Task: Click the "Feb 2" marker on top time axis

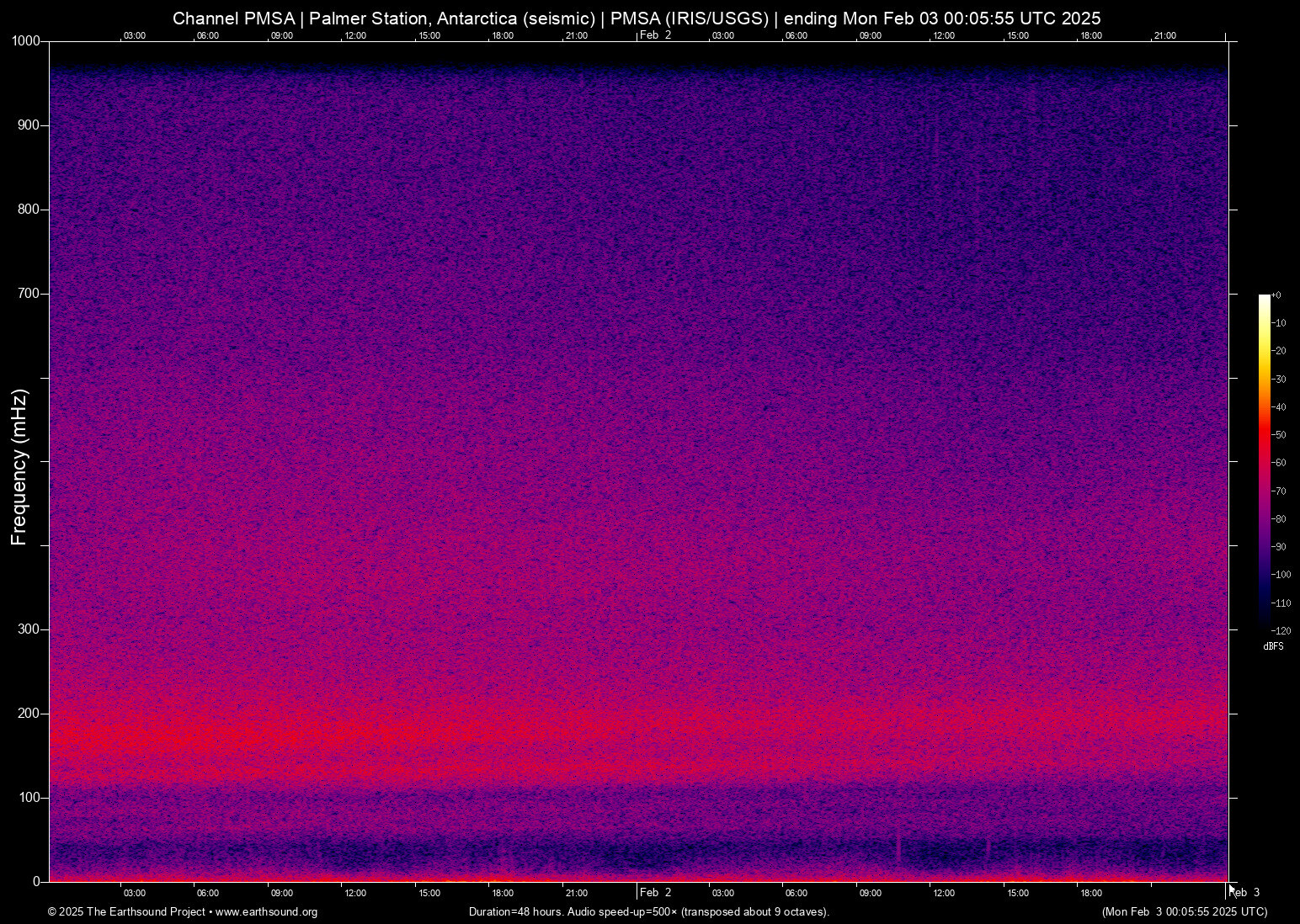Action: [655, 35]
